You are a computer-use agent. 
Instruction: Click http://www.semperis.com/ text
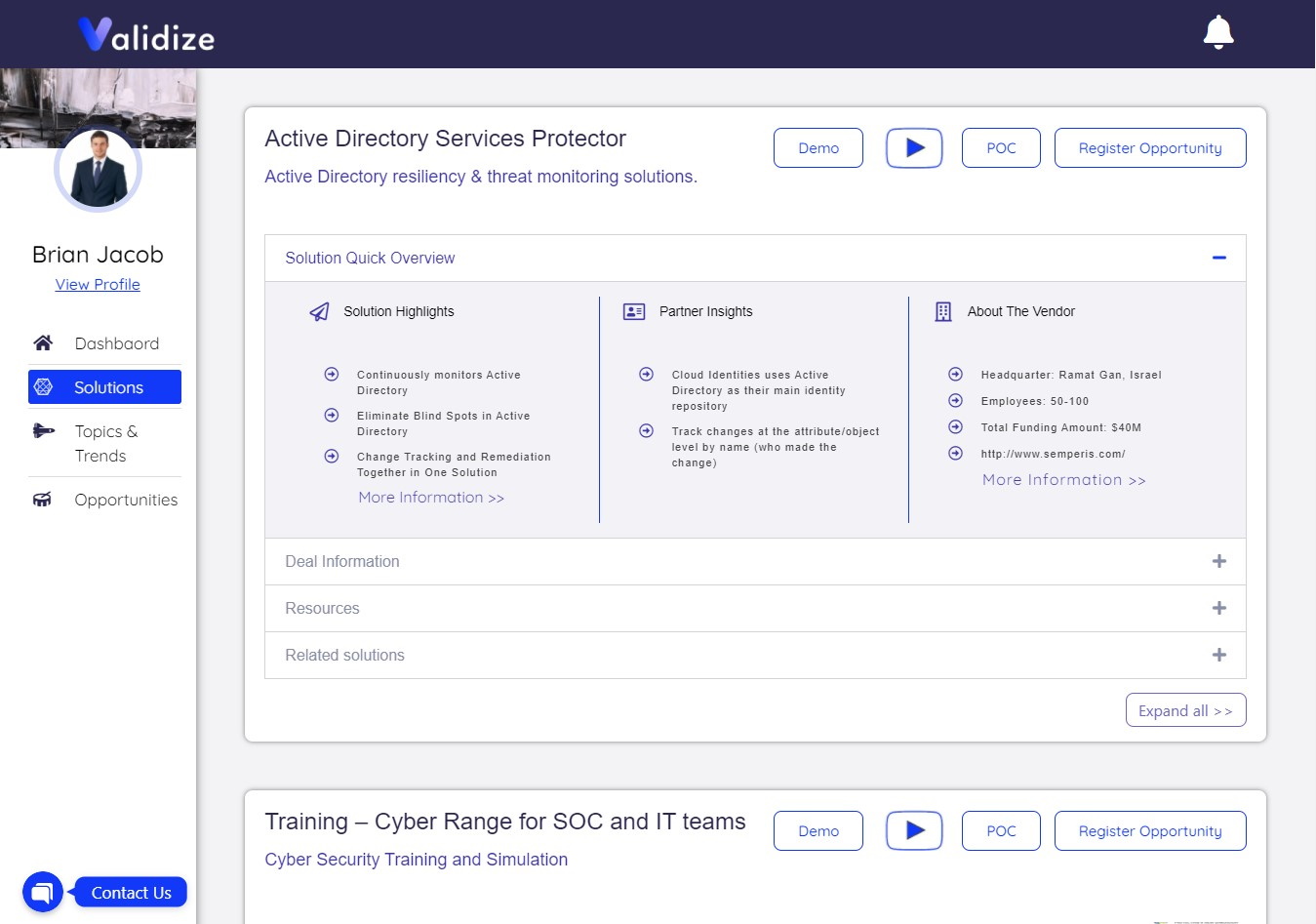pos(1053,454)
